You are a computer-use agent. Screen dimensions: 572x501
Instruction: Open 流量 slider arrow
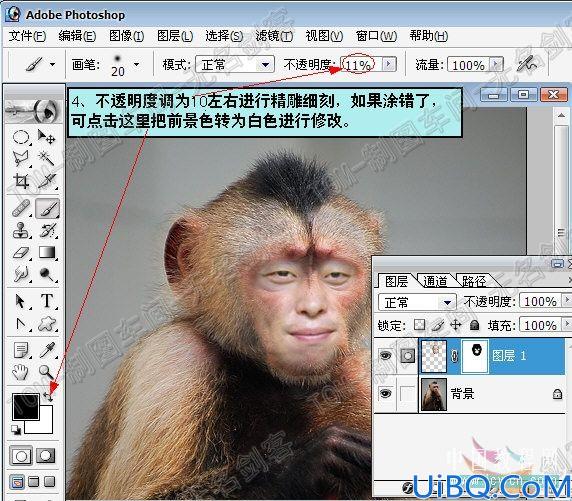(496, 64)
